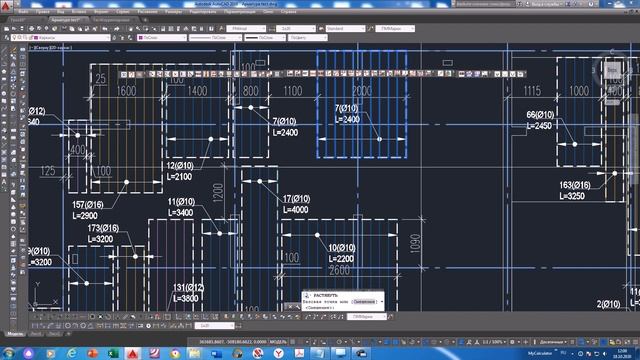Click the 163(Ø16) rebar label

575,185
